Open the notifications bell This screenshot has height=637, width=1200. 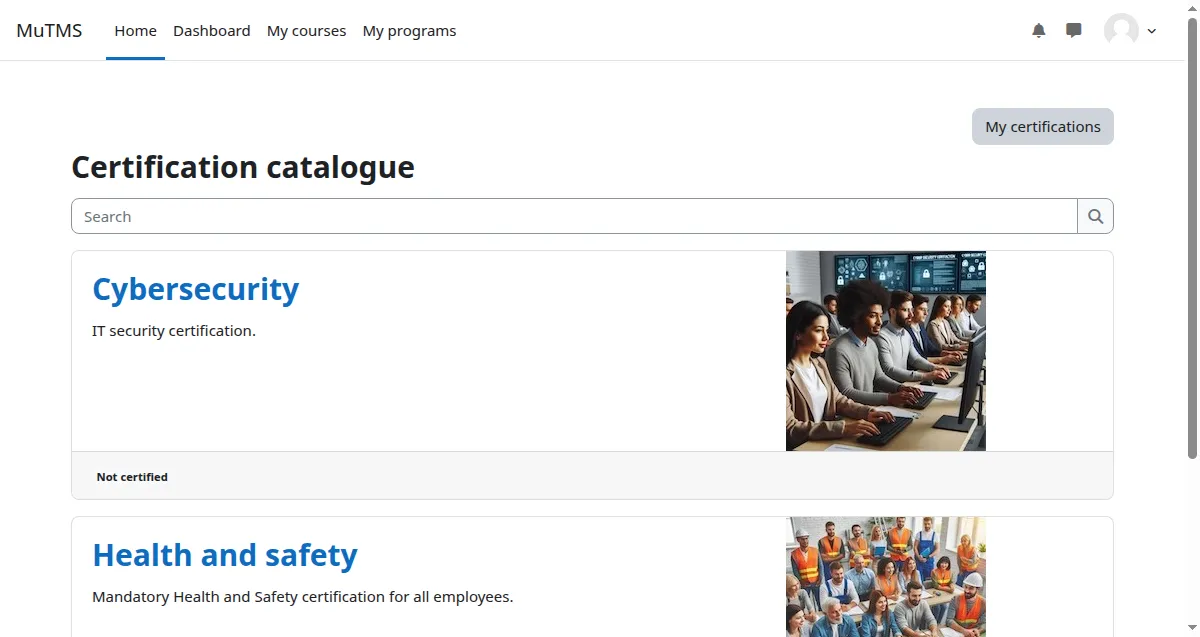(1038, 30)
